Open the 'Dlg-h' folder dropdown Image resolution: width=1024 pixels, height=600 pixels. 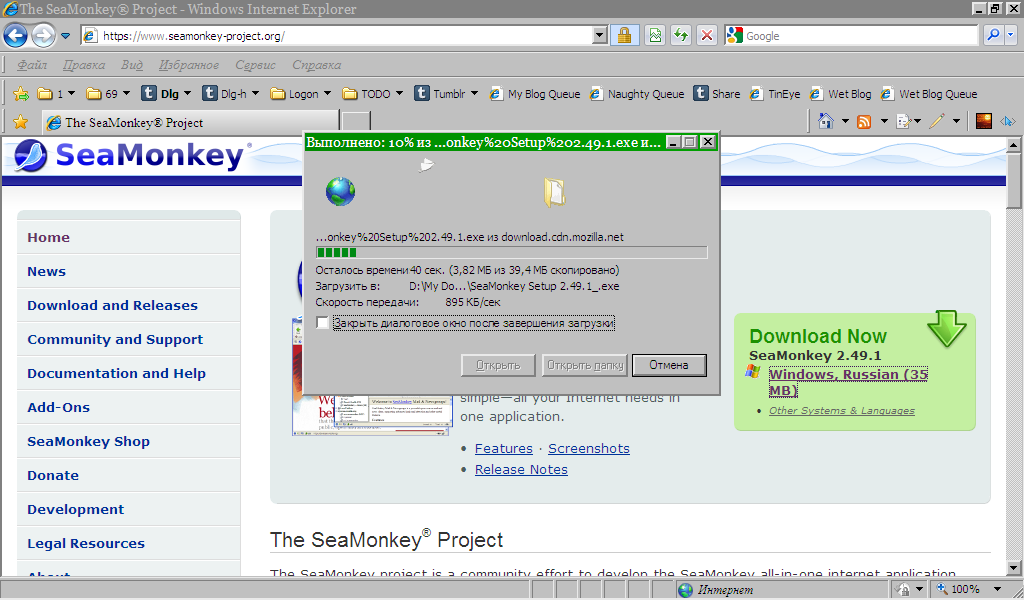coord(255,94)
